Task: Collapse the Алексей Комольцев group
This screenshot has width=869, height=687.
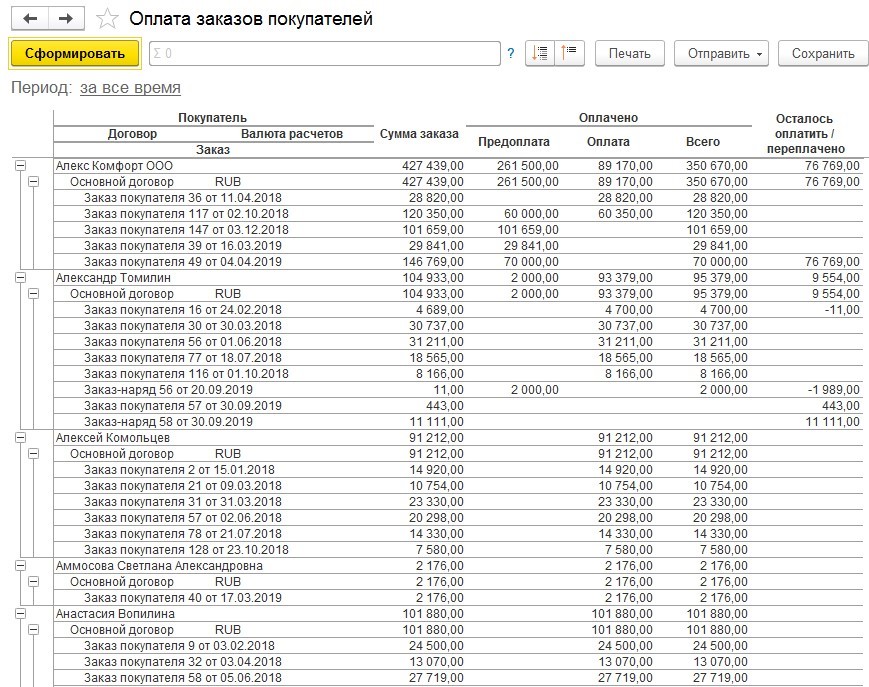Action: pos(20,438)
